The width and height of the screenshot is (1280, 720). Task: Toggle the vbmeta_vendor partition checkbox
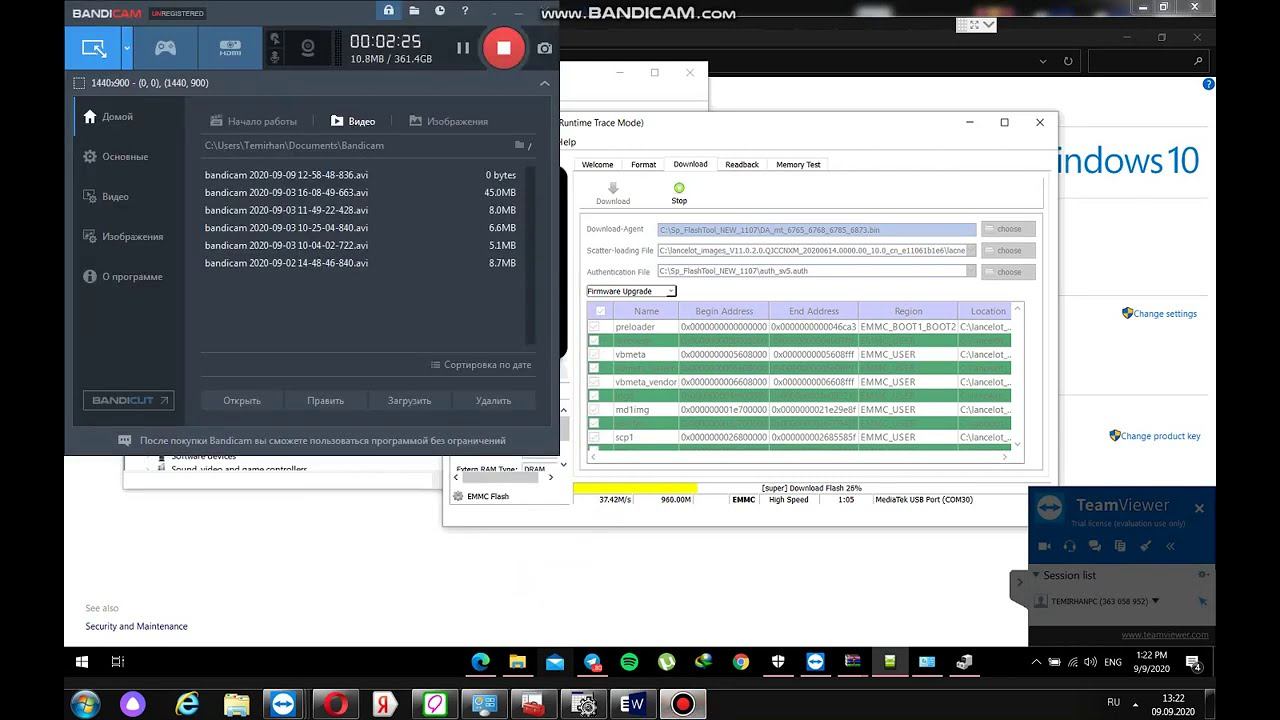594,382
